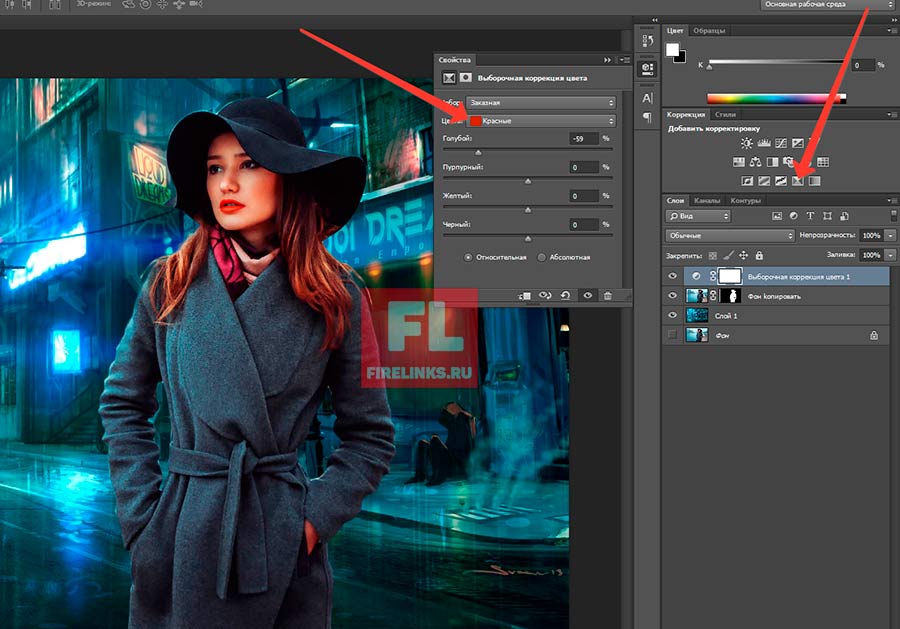Select the Абсолютная radio button
The width and height of the screenshot is (900, 629).
pyautogui.click(x=543, y=257)
